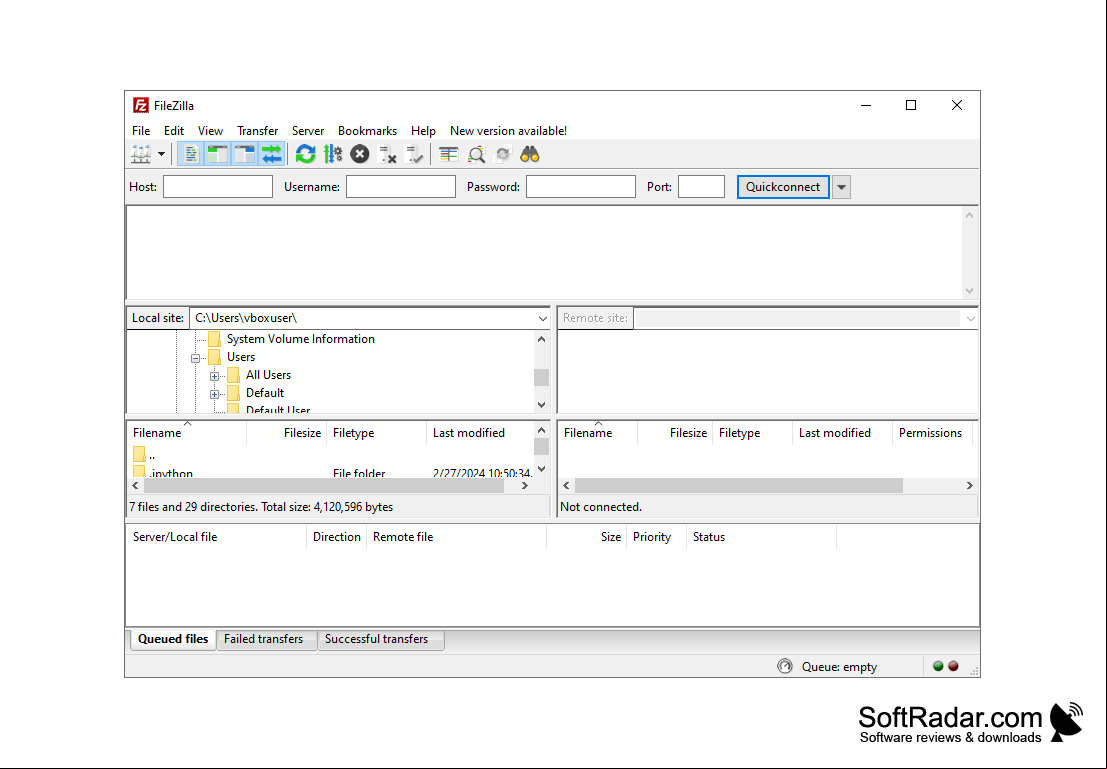Image resolution: width=1107 pixels, height=769 pixels.
Task: Open the Transfer menu
Action: [x=258, y=131]
